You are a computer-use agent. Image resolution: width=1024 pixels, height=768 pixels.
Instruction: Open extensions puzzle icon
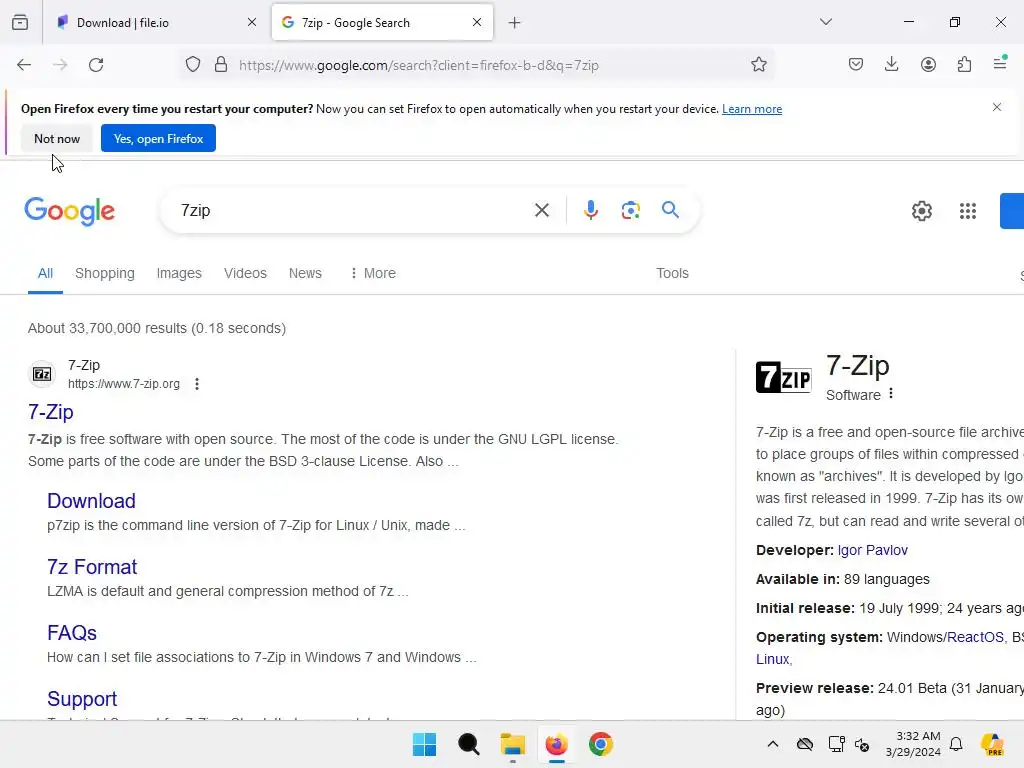click(964, 64)
